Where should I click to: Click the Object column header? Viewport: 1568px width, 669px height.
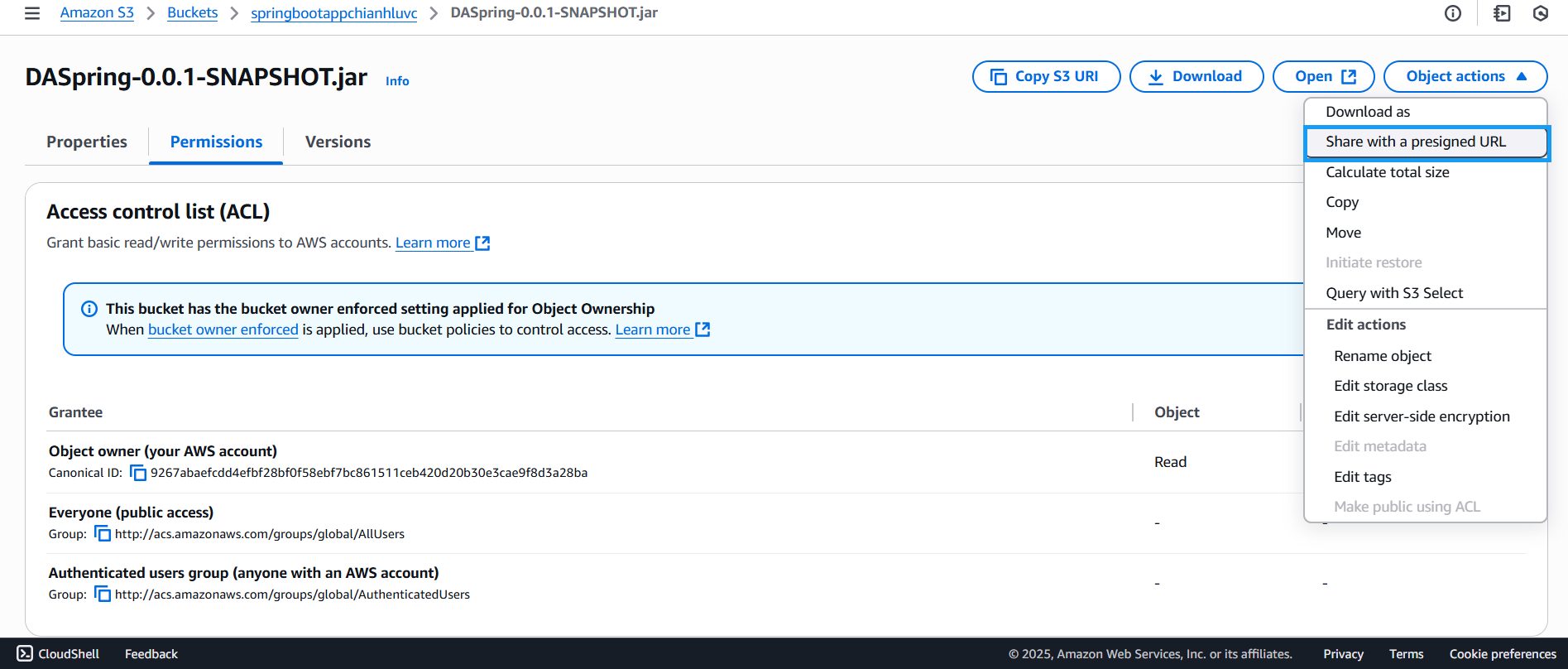coord(1177,412)
